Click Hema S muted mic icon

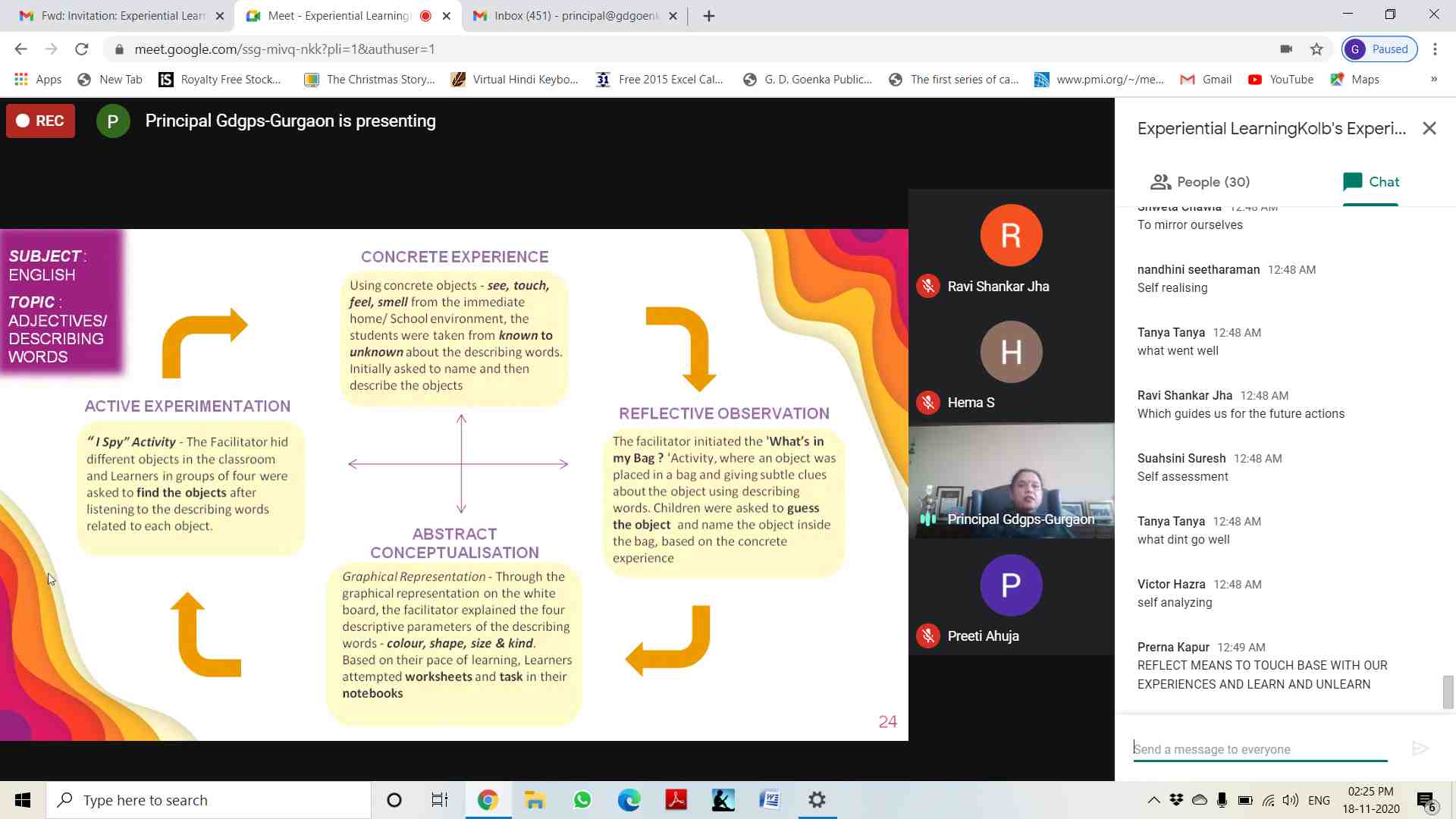(928, 403)
